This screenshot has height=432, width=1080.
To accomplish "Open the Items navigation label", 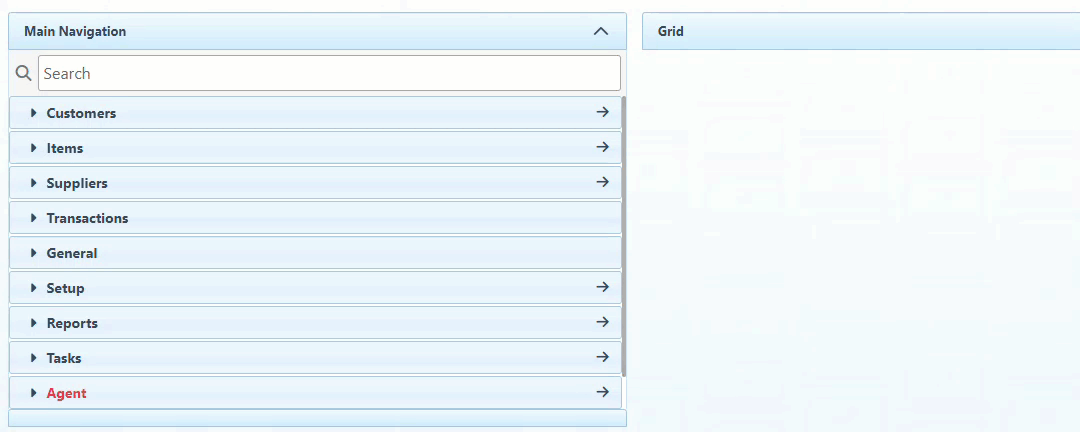I will click(65, 148).
